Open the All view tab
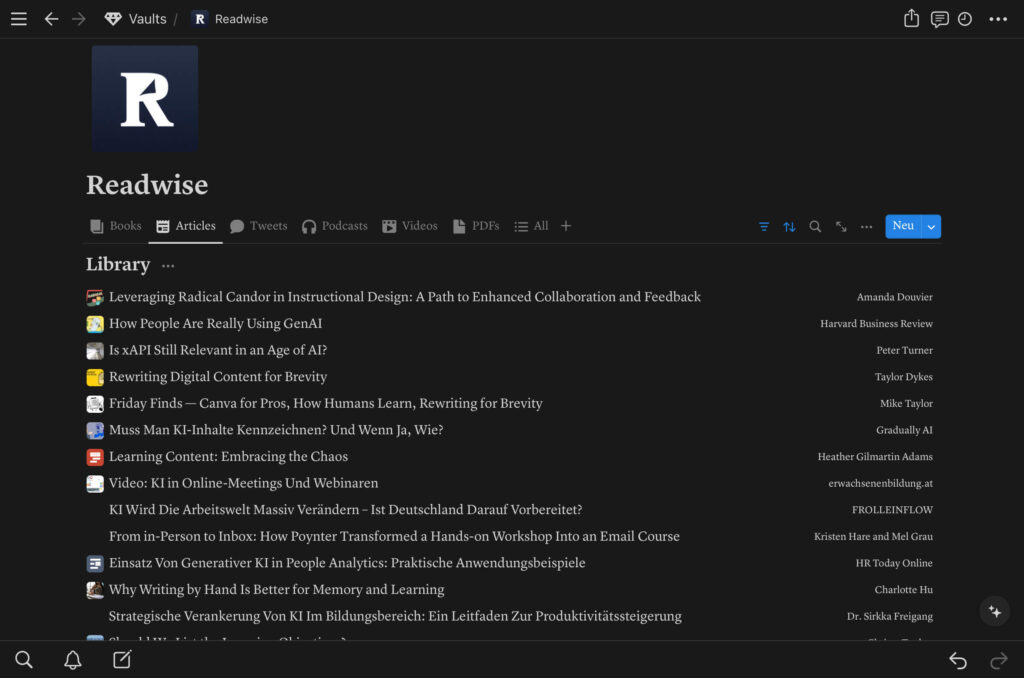Viewport: 1024px width, 678px height. 531,226
